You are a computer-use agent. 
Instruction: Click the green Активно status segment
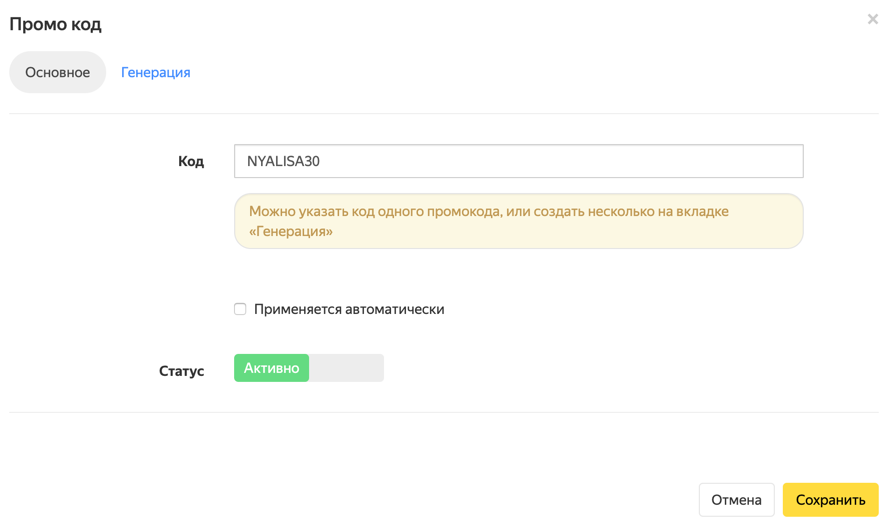click(x=271, y=368)
